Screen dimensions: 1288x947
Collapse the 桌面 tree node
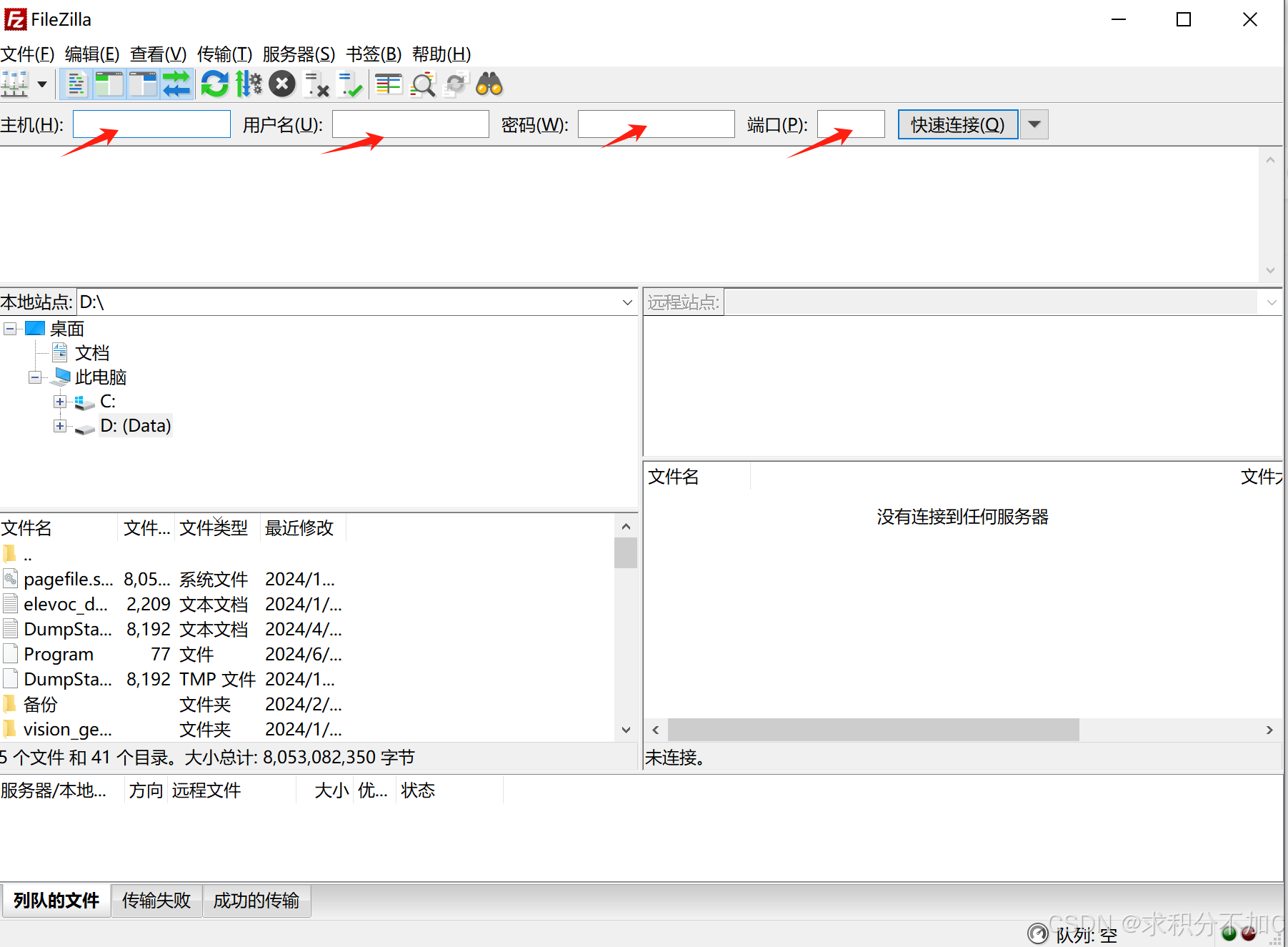(x=10, y=329)
